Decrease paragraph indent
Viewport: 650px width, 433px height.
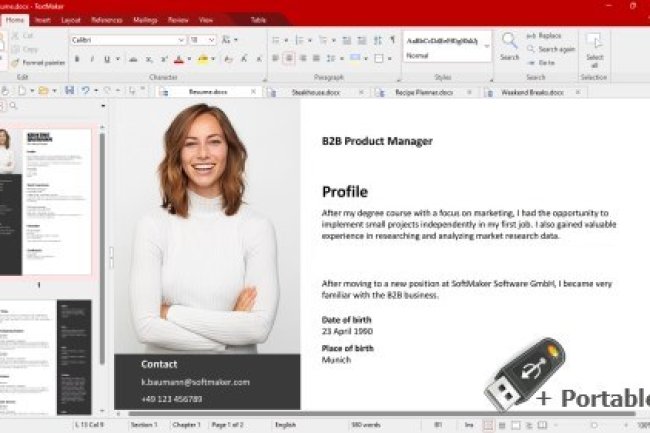tap(347, 40)
